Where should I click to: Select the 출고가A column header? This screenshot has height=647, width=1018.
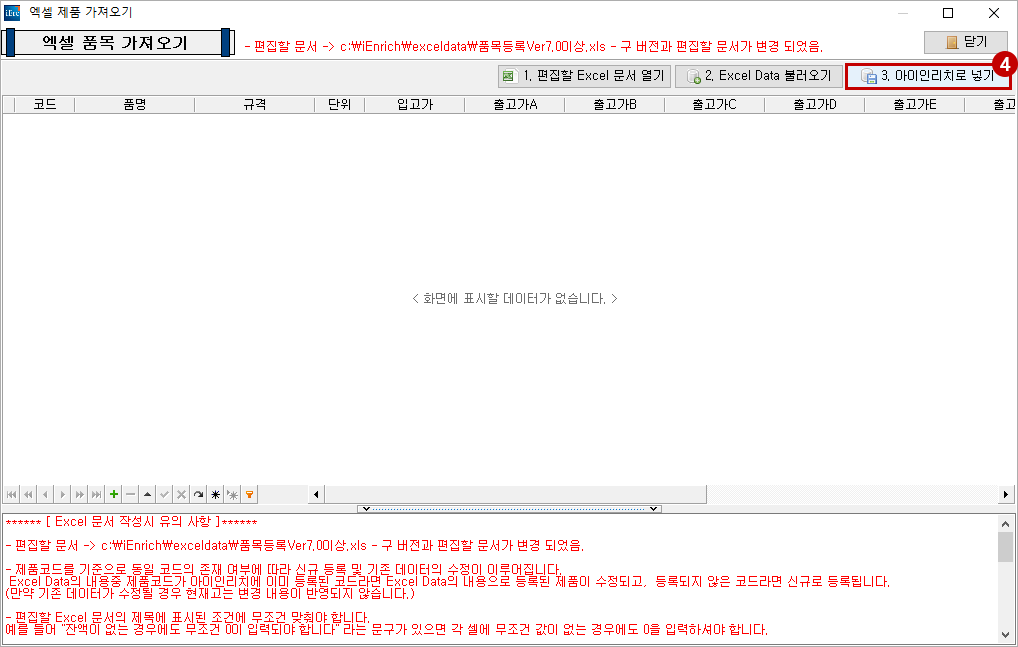pos(515,104)
